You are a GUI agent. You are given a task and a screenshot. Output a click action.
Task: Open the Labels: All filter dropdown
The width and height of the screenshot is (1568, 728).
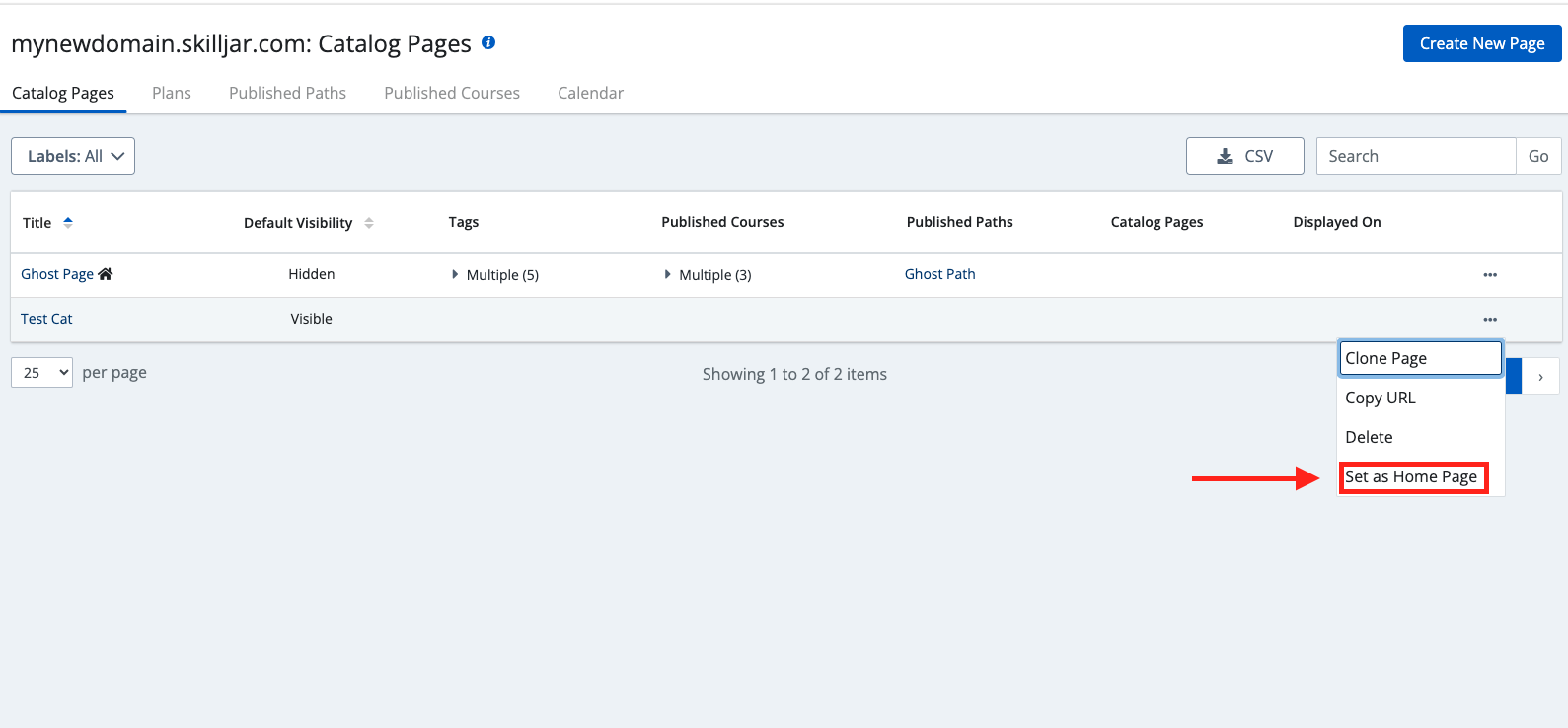(73, 156)
